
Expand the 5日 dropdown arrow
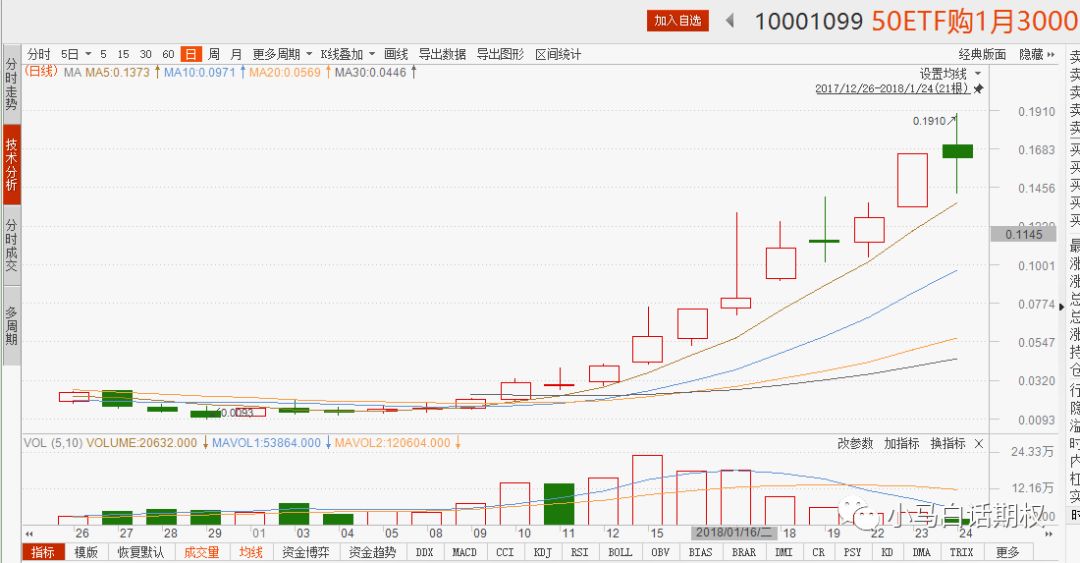tap(88, 54)
